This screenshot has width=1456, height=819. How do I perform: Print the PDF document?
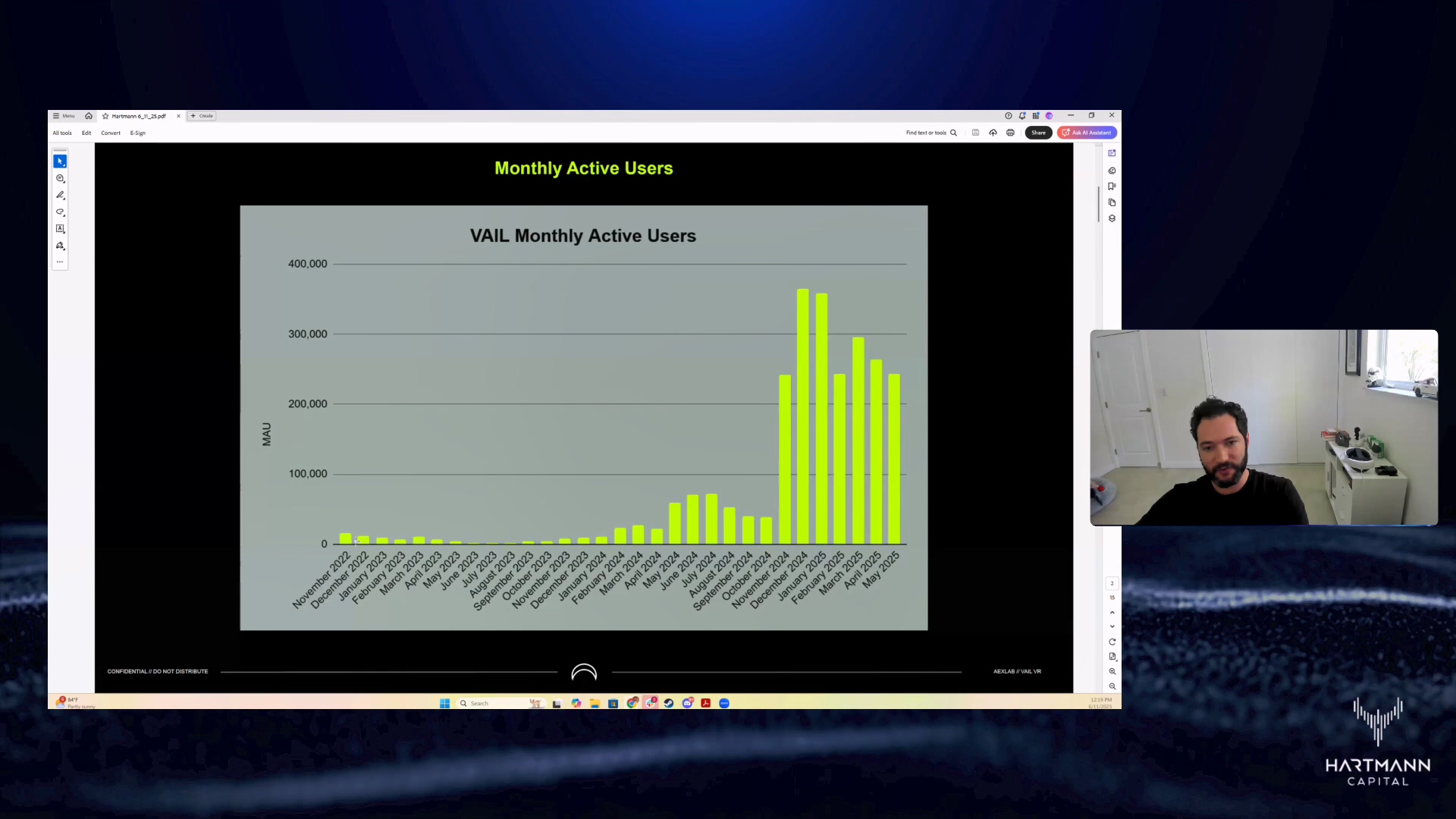(x=1010, y=133)
